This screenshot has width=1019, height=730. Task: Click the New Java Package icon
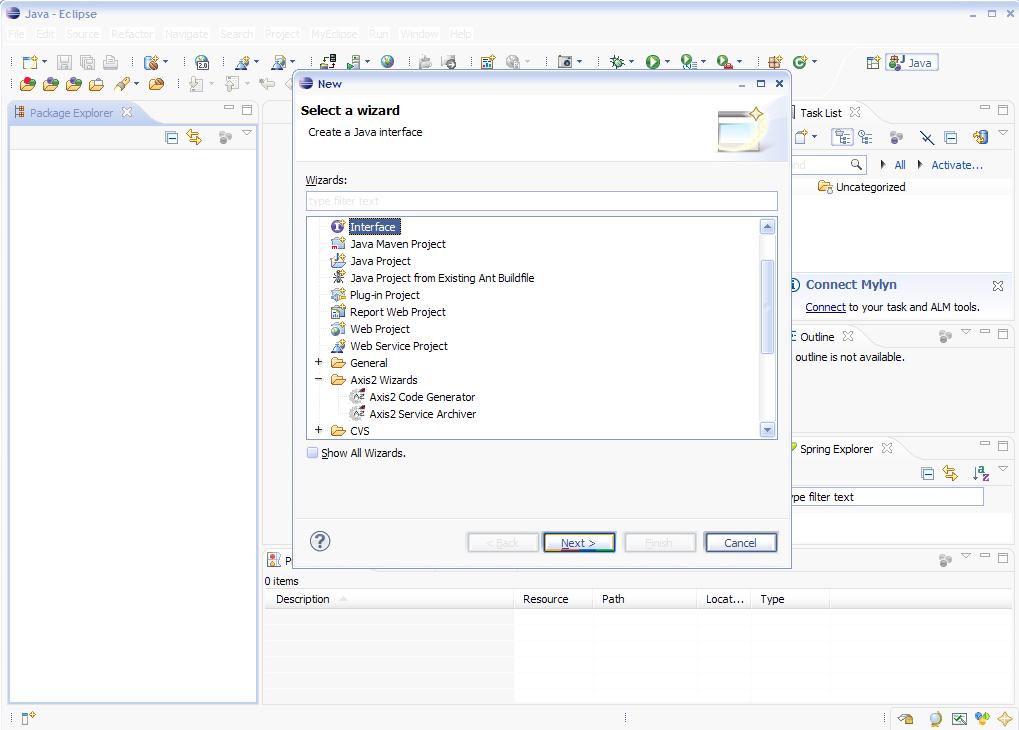coord(775,62)
